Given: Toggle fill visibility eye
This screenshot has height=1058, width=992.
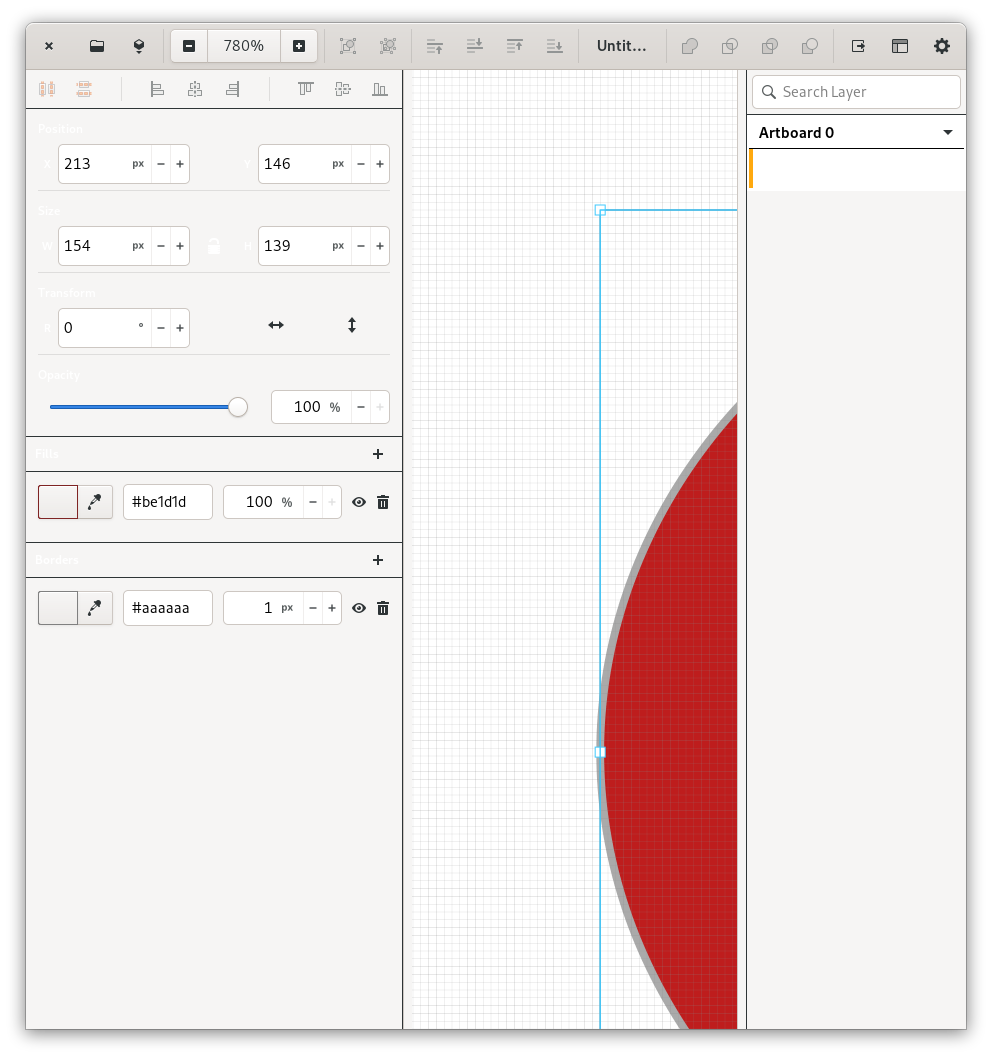Looking at the screenshot, I should click(x=359, y=502).
